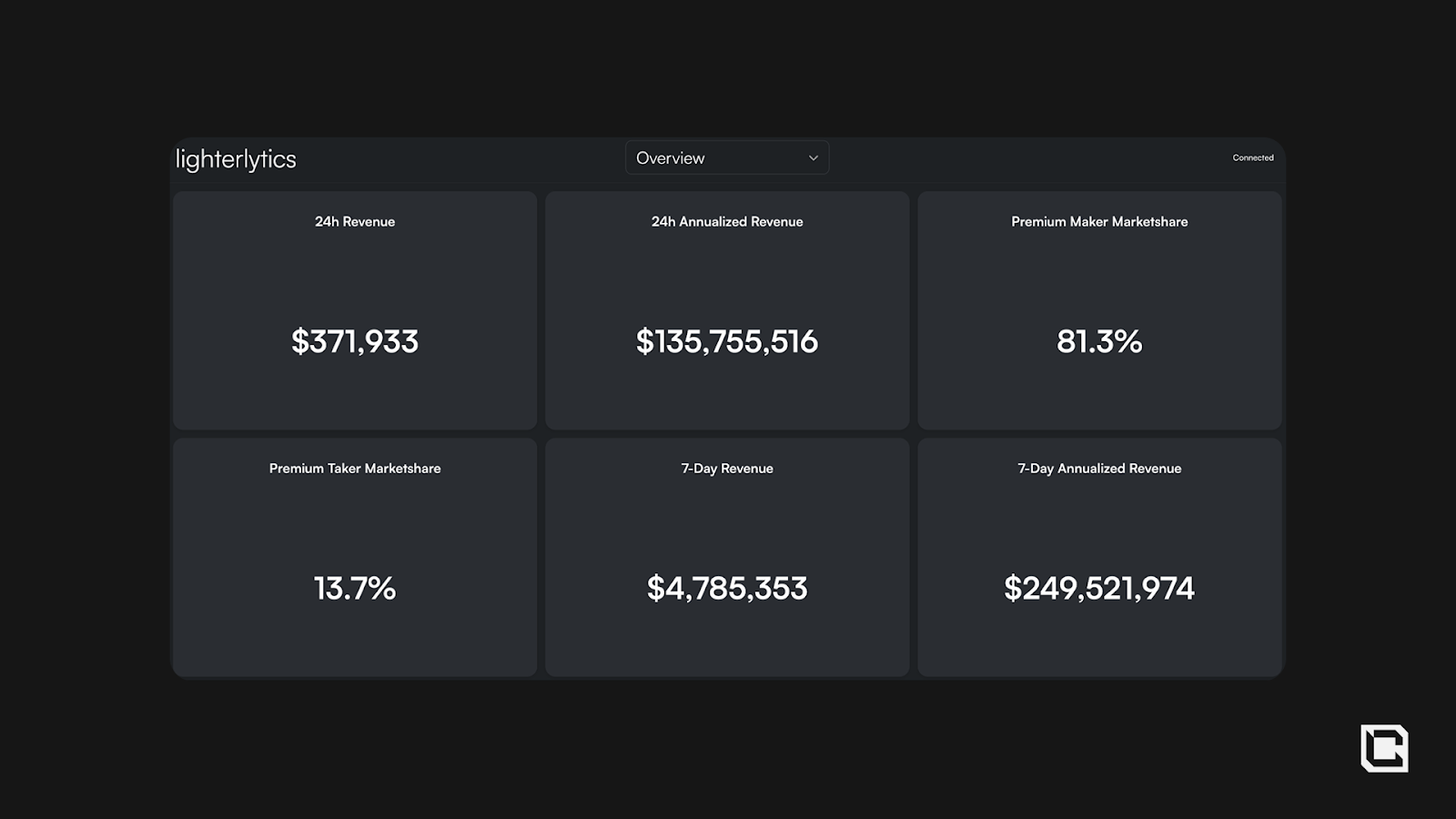Click the $135,755,516 annualized value
This screenshot has height=819, width=1456.
[727, 341]
